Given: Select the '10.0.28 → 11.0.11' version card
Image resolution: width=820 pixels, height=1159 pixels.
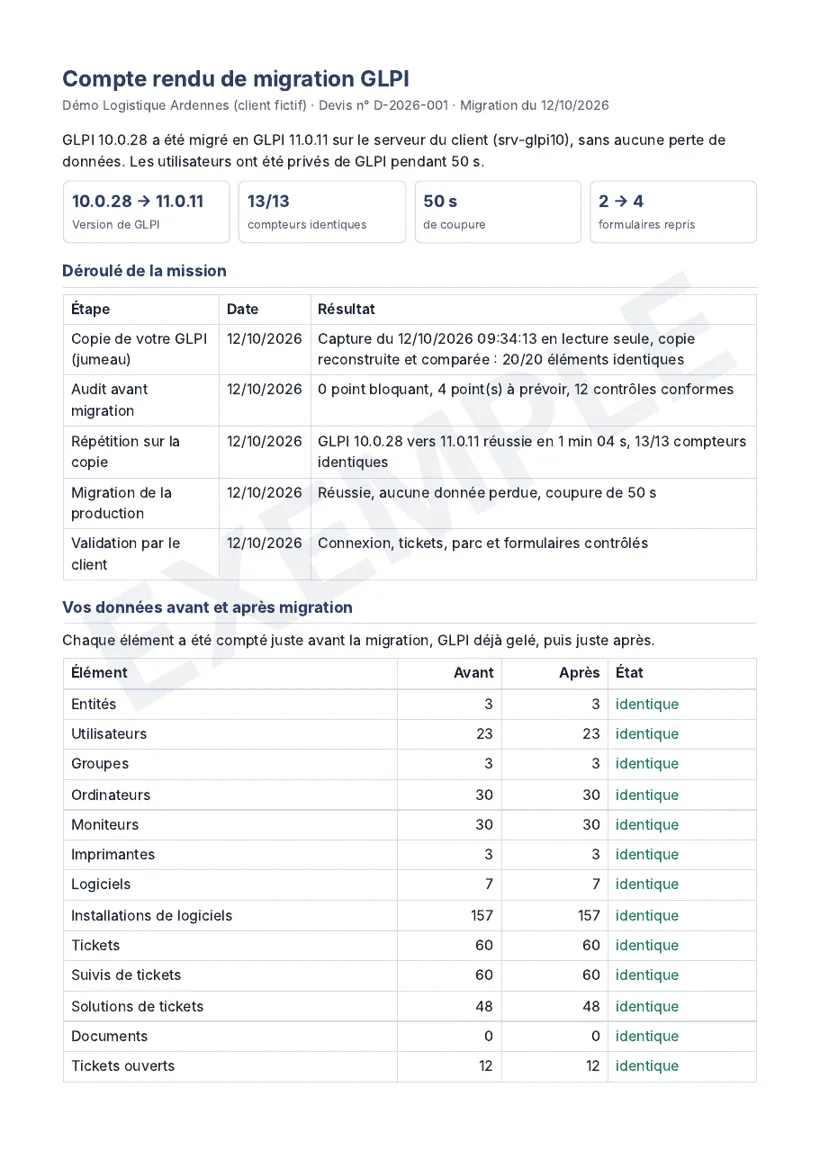Looking at the screenshot, I should point(146,211).
